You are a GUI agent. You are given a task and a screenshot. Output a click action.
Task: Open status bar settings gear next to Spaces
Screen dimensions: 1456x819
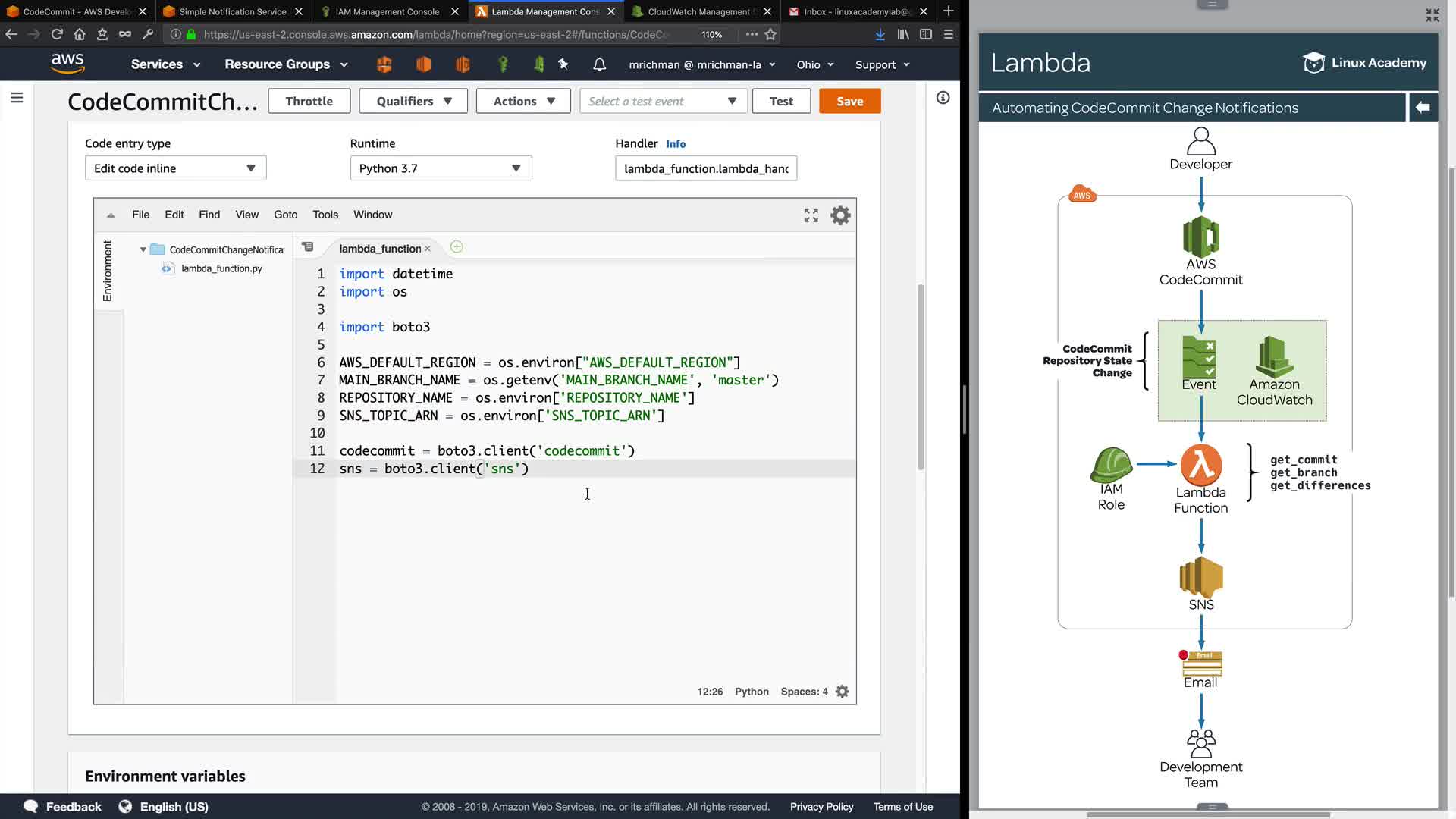point(842,692)
